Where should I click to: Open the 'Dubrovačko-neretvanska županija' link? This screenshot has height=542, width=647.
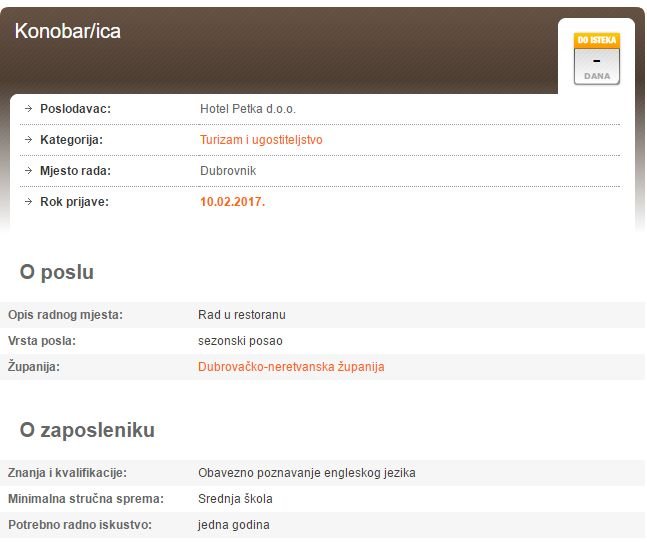coord(291,367)
